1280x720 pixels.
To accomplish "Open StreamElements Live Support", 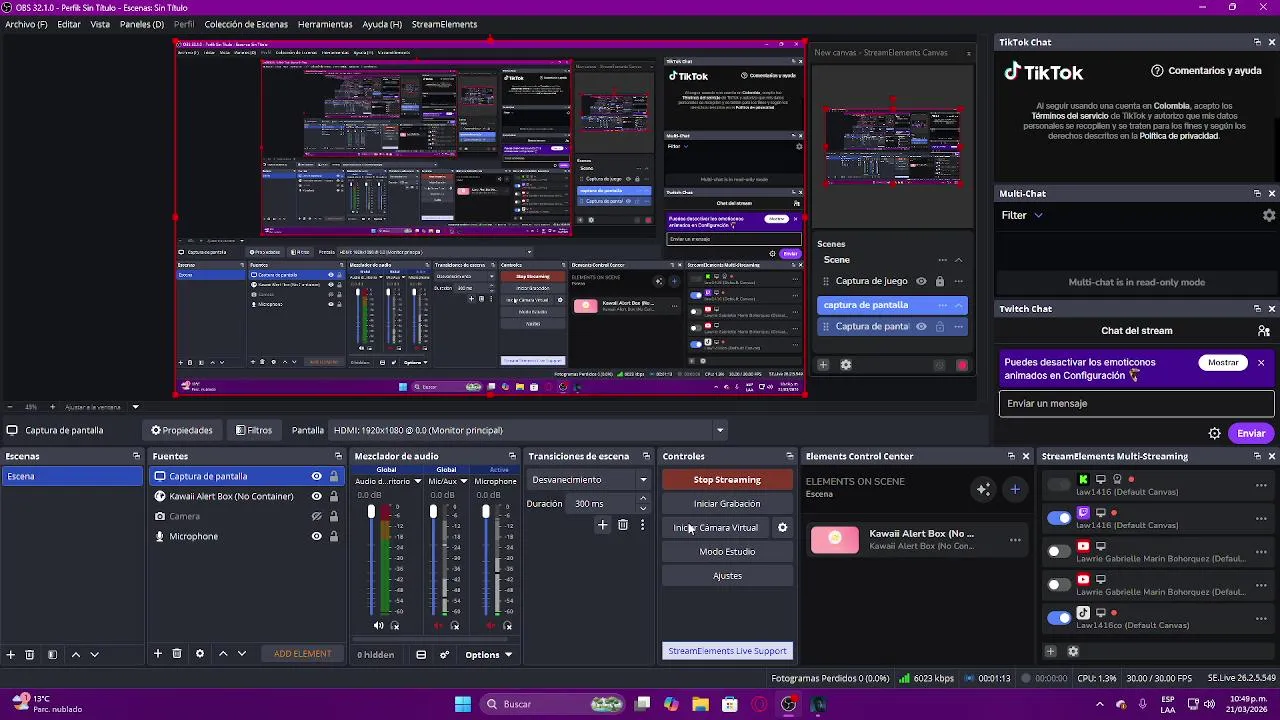I will pos(727,651).
